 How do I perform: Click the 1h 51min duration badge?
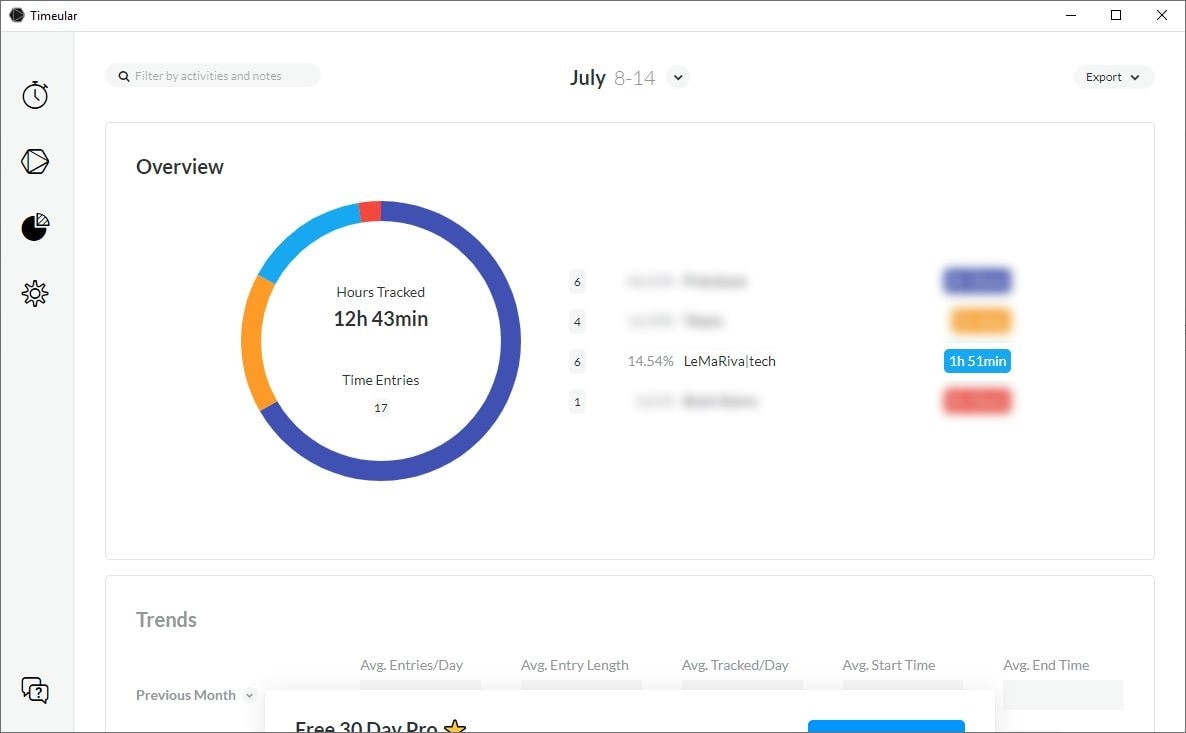[977, 361]
